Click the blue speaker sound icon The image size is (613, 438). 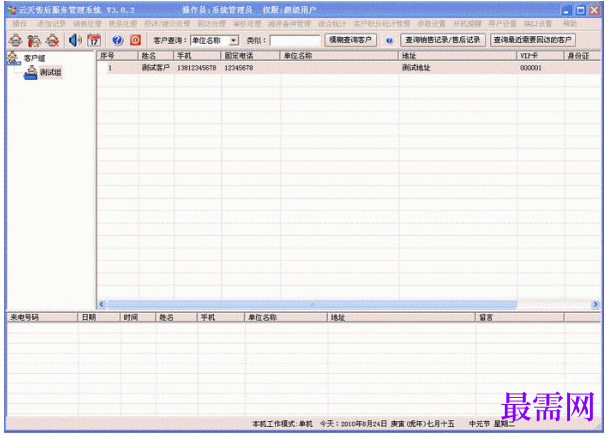[75, 40]
